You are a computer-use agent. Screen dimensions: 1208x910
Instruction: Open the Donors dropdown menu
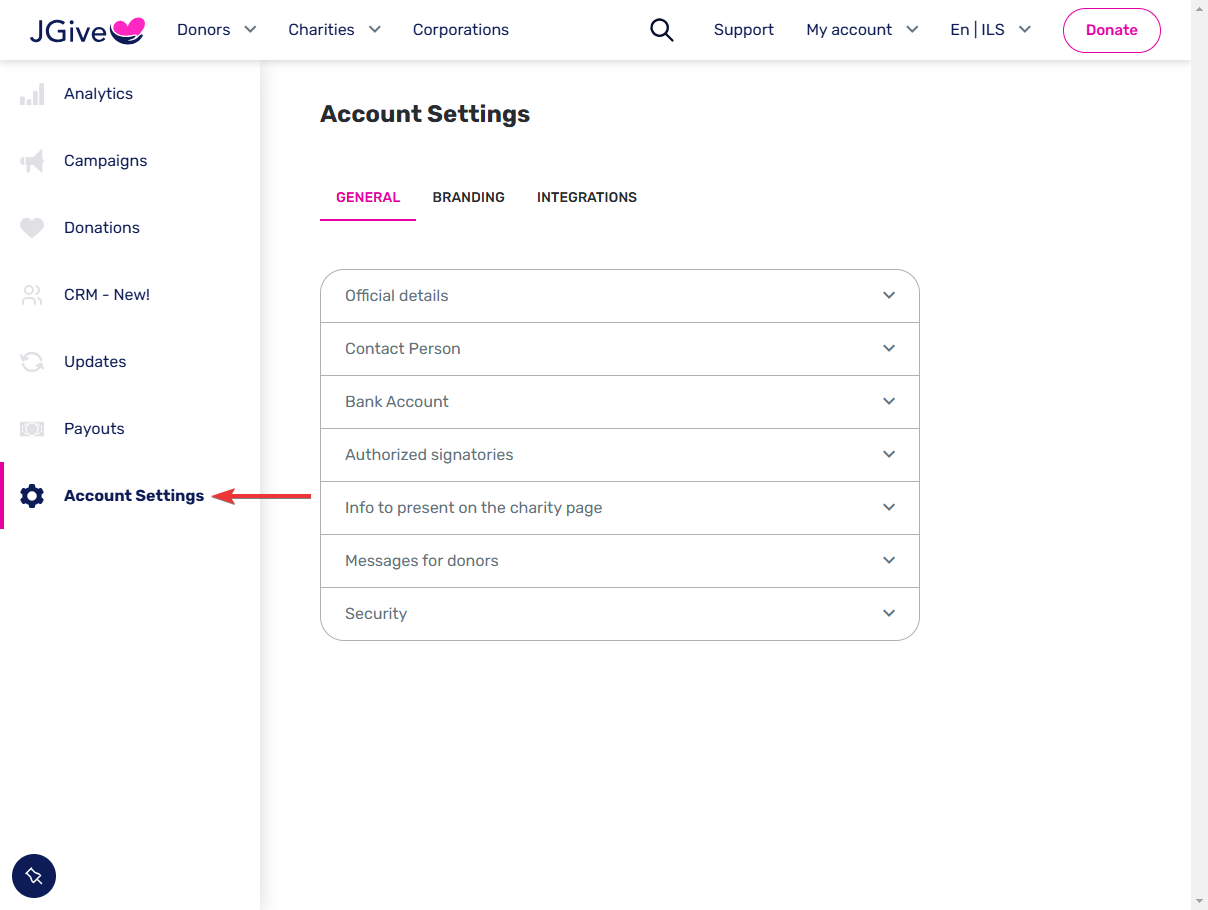(216, 30)
